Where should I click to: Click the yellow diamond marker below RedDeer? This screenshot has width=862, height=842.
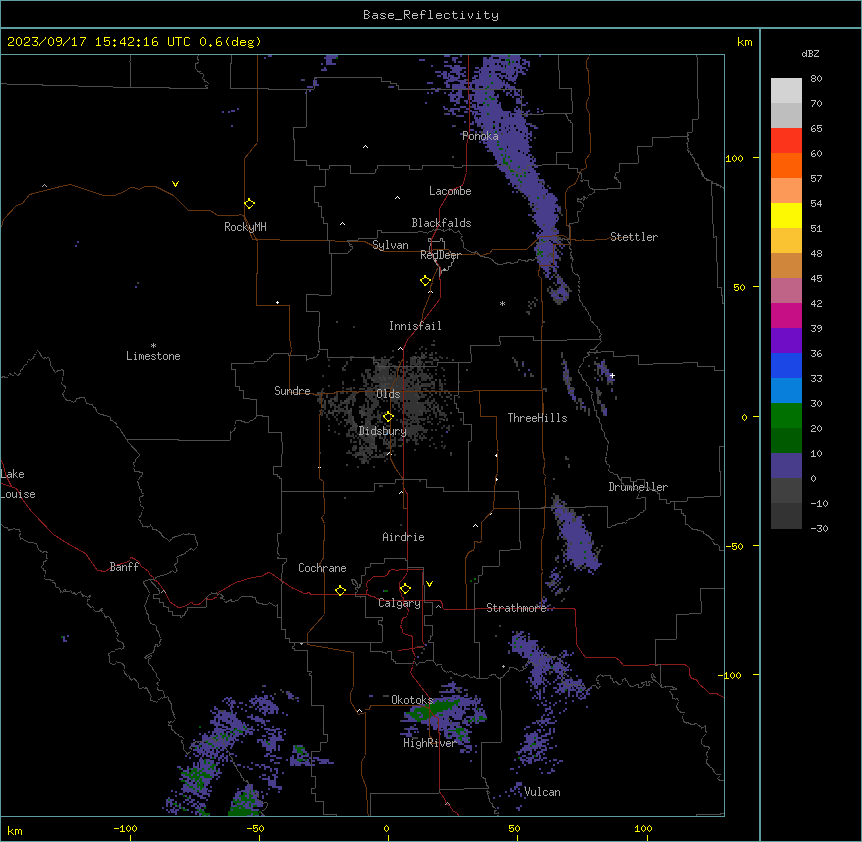point(425,281)
